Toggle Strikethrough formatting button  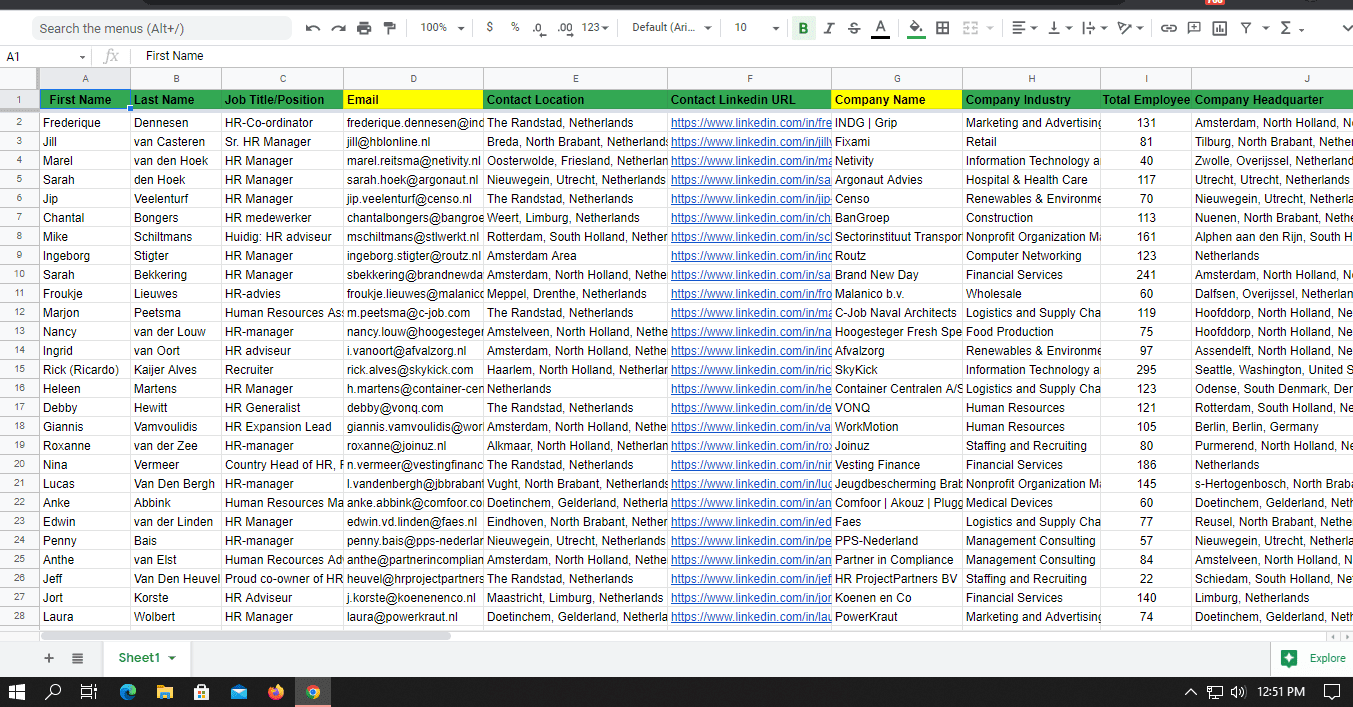pyautogui.click(x=854, y=28)
